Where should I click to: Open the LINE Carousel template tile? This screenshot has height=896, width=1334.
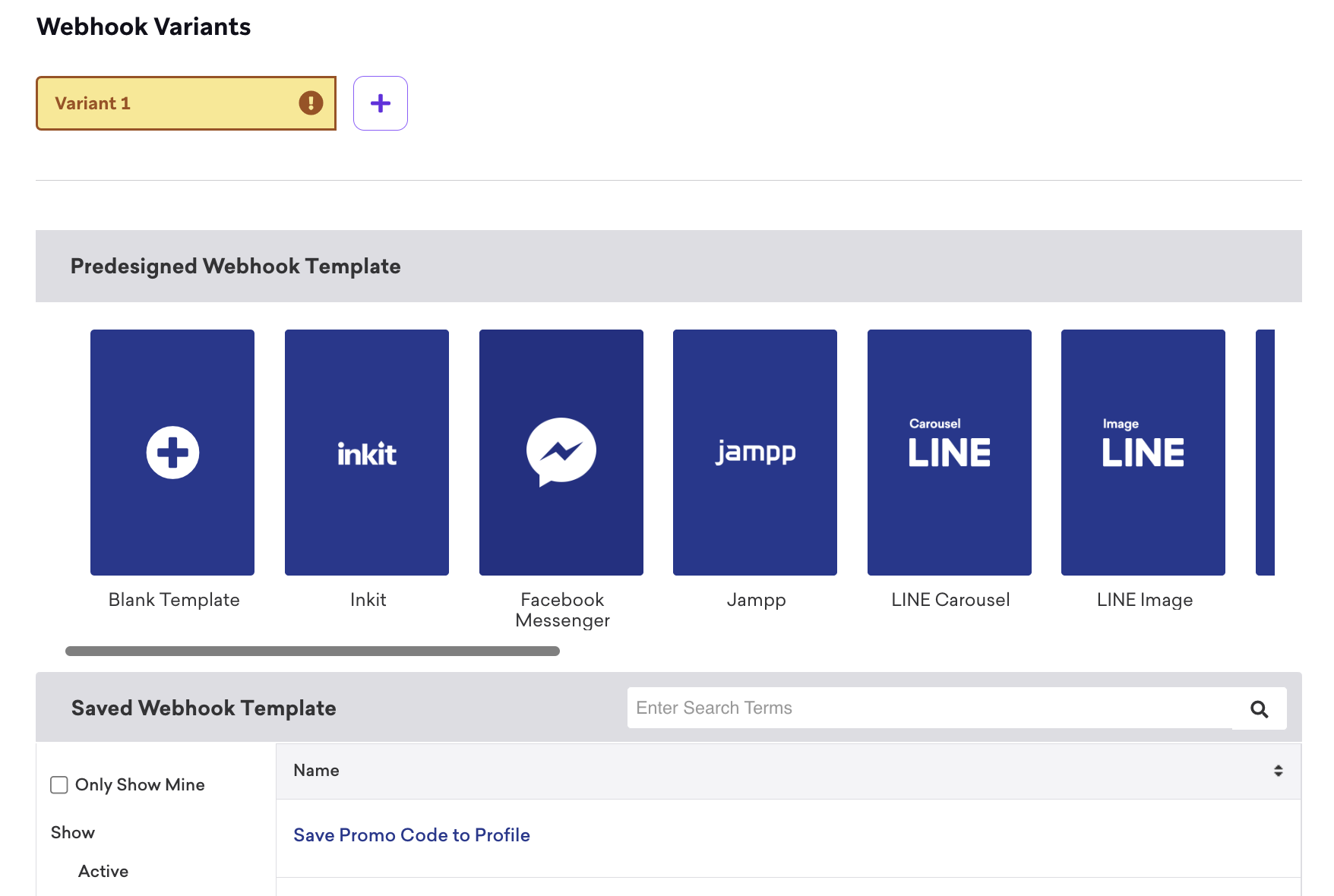coord(950,453)
